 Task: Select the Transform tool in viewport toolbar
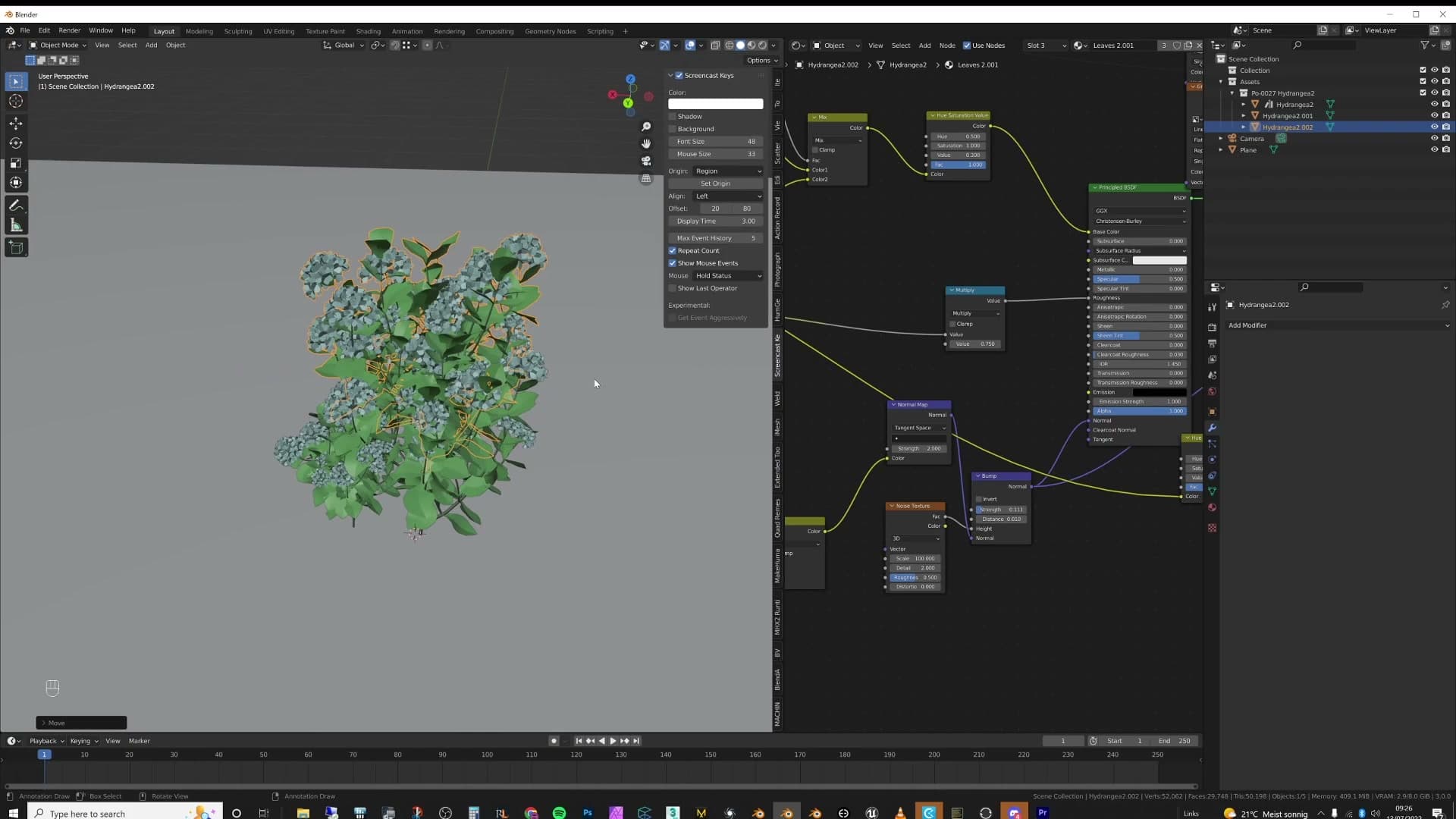[x=16, y=183]
